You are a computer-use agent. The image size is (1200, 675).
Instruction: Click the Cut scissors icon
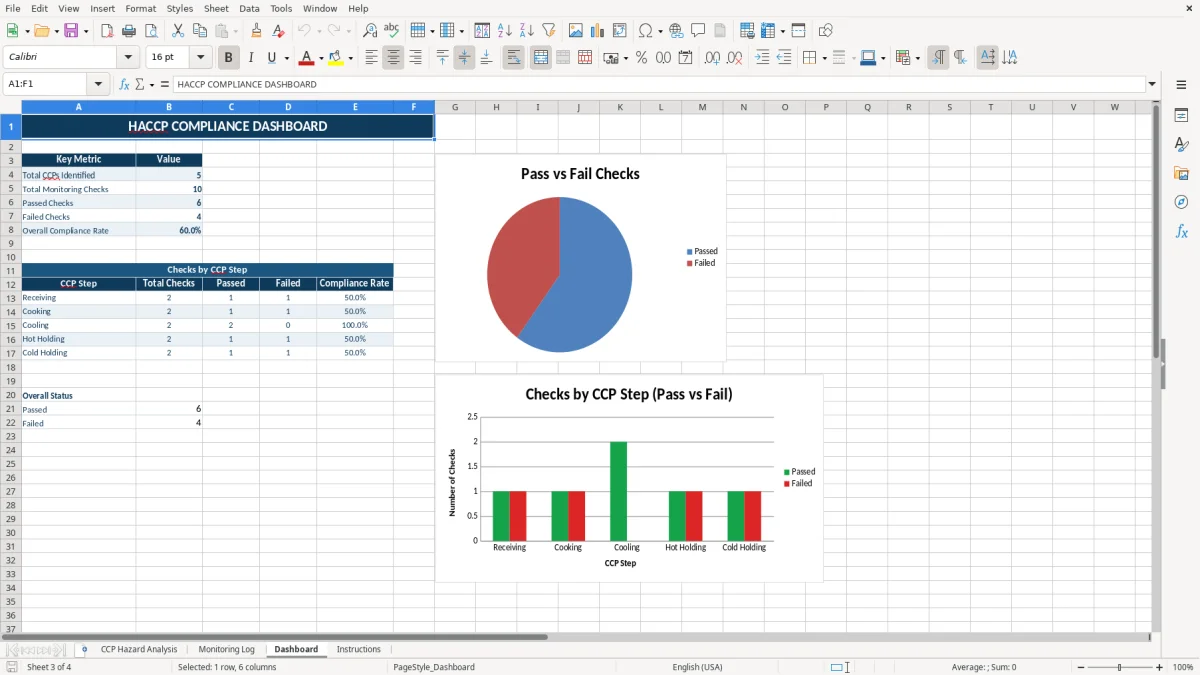point(178,31)
